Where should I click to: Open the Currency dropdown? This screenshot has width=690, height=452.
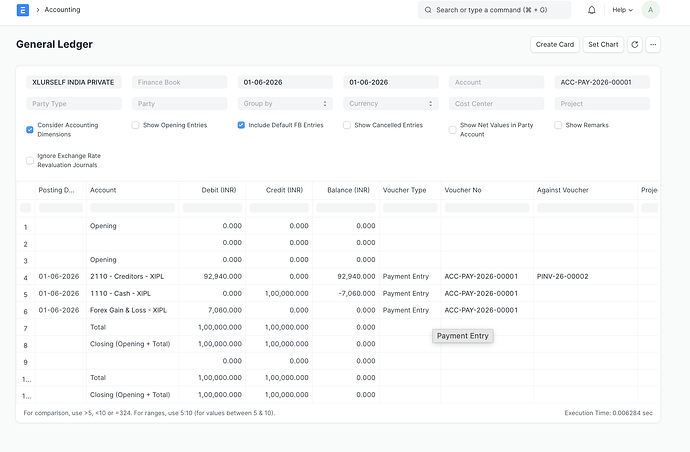coord(391,103)
